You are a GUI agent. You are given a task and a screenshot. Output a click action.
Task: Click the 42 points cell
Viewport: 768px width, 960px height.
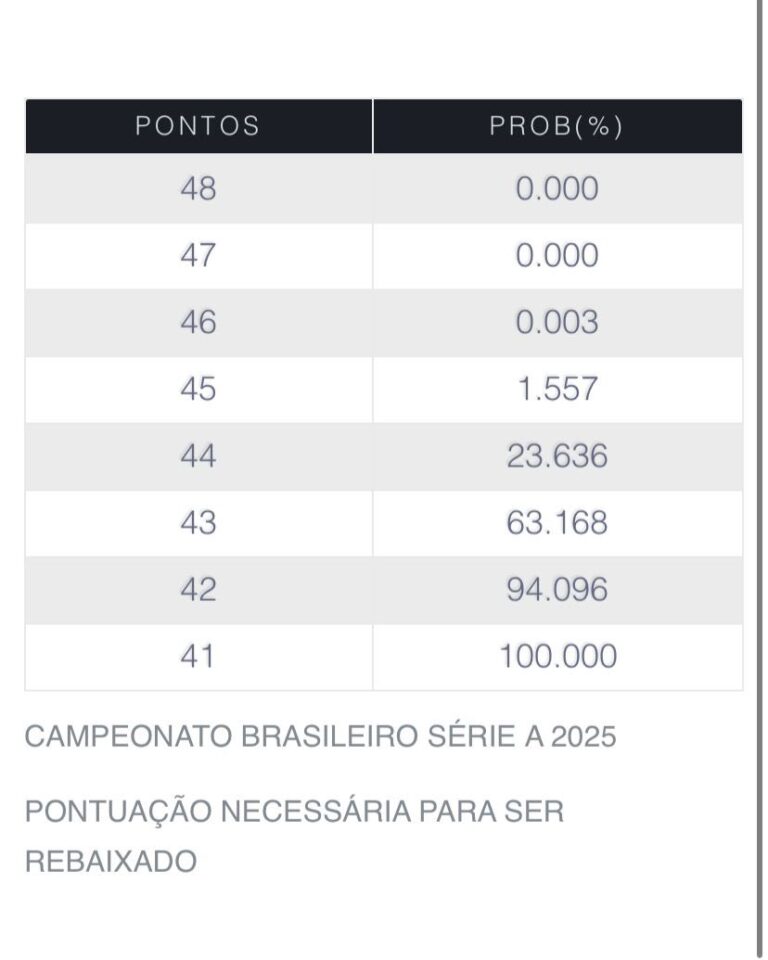[x=198, y=591]
